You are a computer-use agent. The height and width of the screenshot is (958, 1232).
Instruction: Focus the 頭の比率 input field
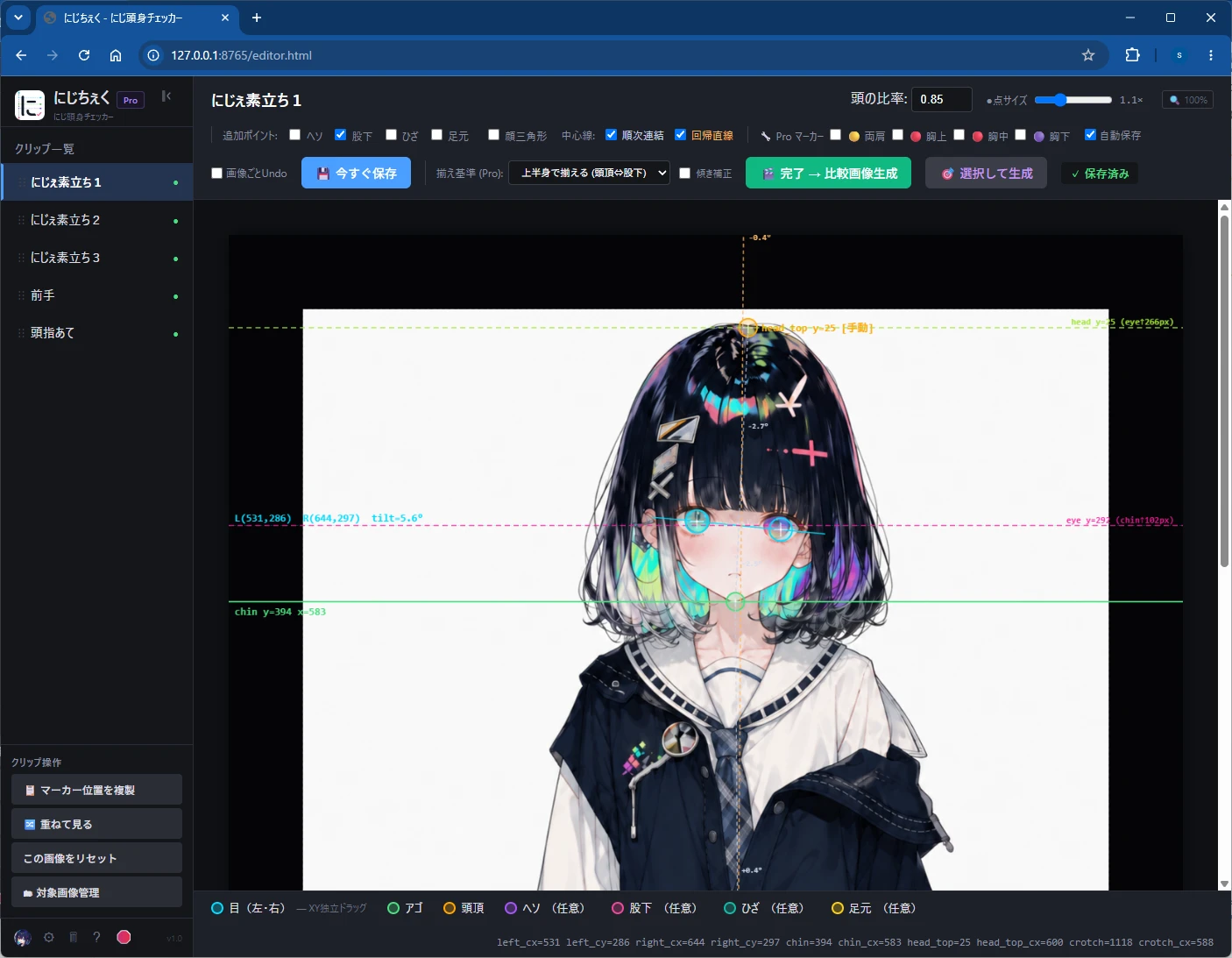tap(941, 99)
